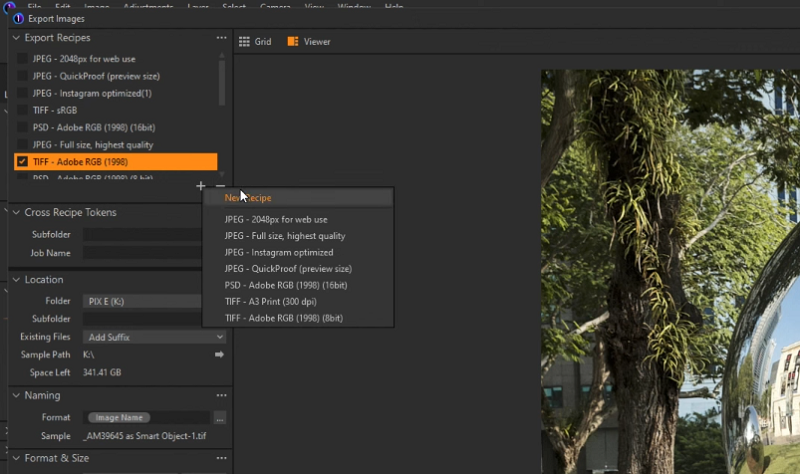Click the tree photo in the viewer

click(x=670, y=271)
